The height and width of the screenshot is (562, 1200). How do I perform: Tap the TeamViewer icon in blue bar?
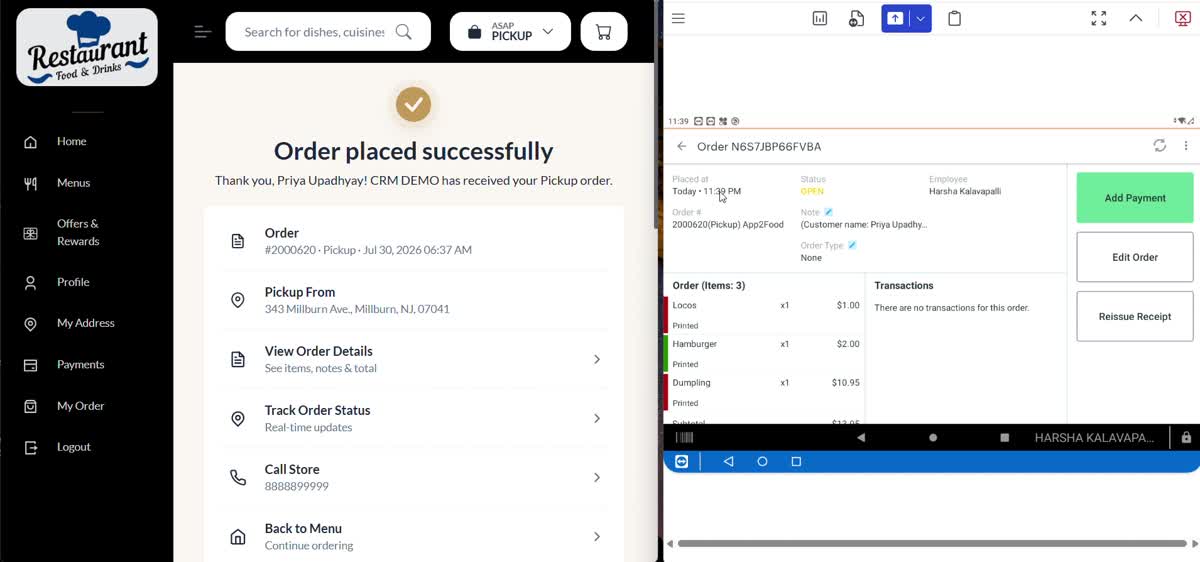(x=682, y=462)
